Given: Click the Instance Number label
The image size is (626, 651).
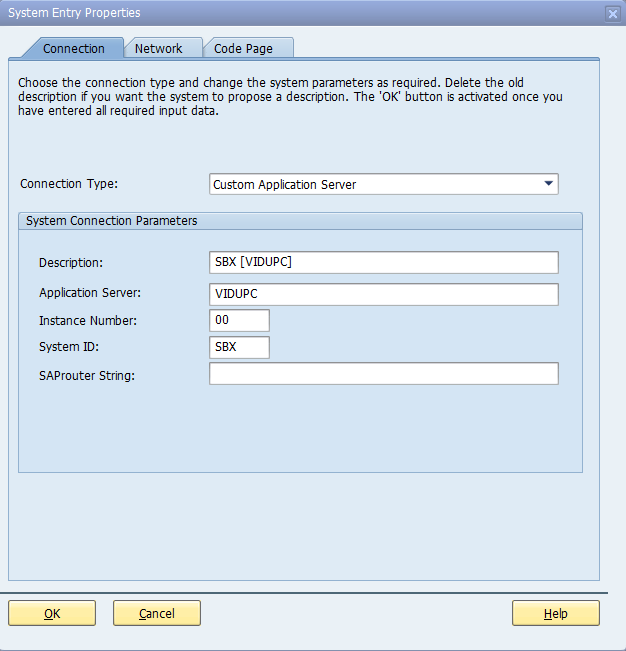Looking at the screenshot, I should coord(88,321).
